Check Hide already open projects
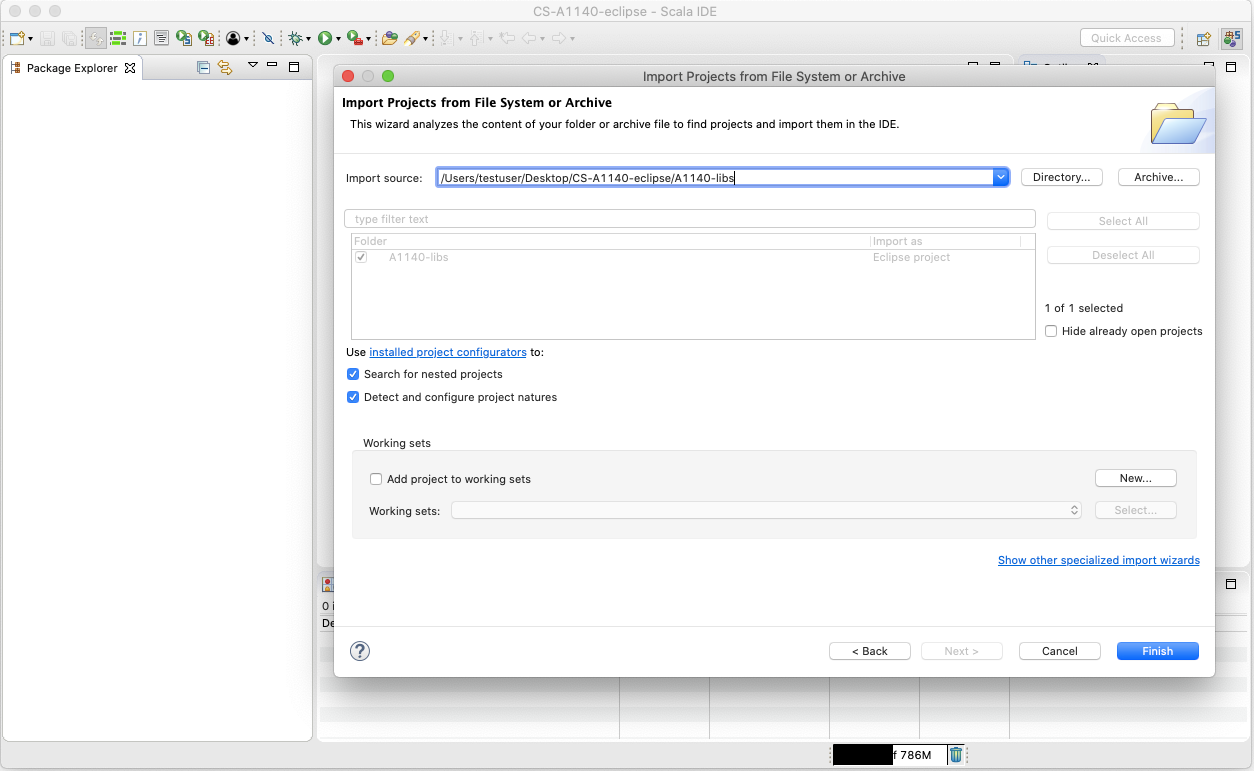This screenshot has width=1254, height=771. (1051, 331)
